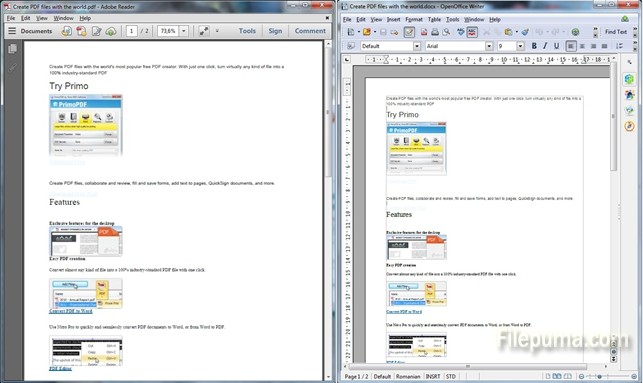Click the Convert PDF to Word link in Adobe Reader
Viewport: 643px width, 383px height.
click(71, 311)
